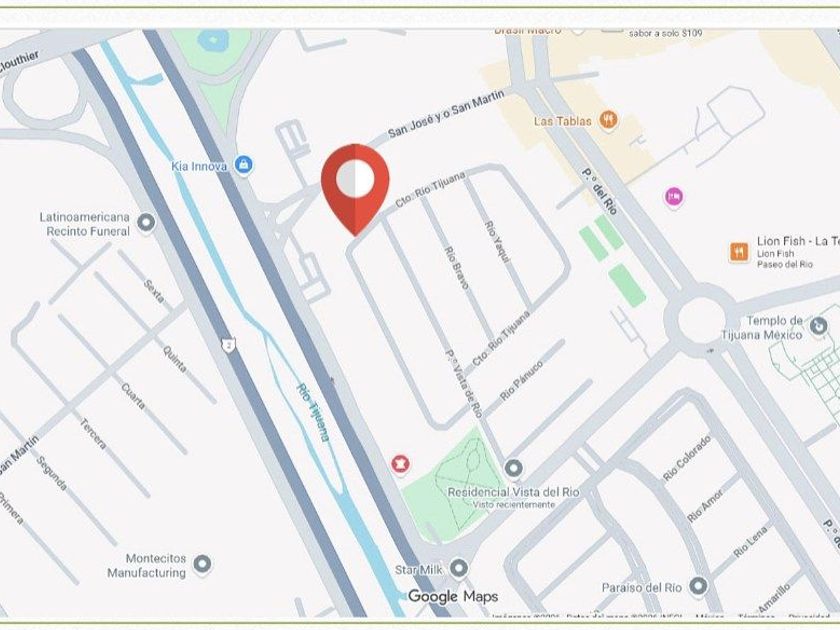This screenshot has height=630, width=840.
Task: Click the green park near Vista del Río
Action: click(450, 485)
